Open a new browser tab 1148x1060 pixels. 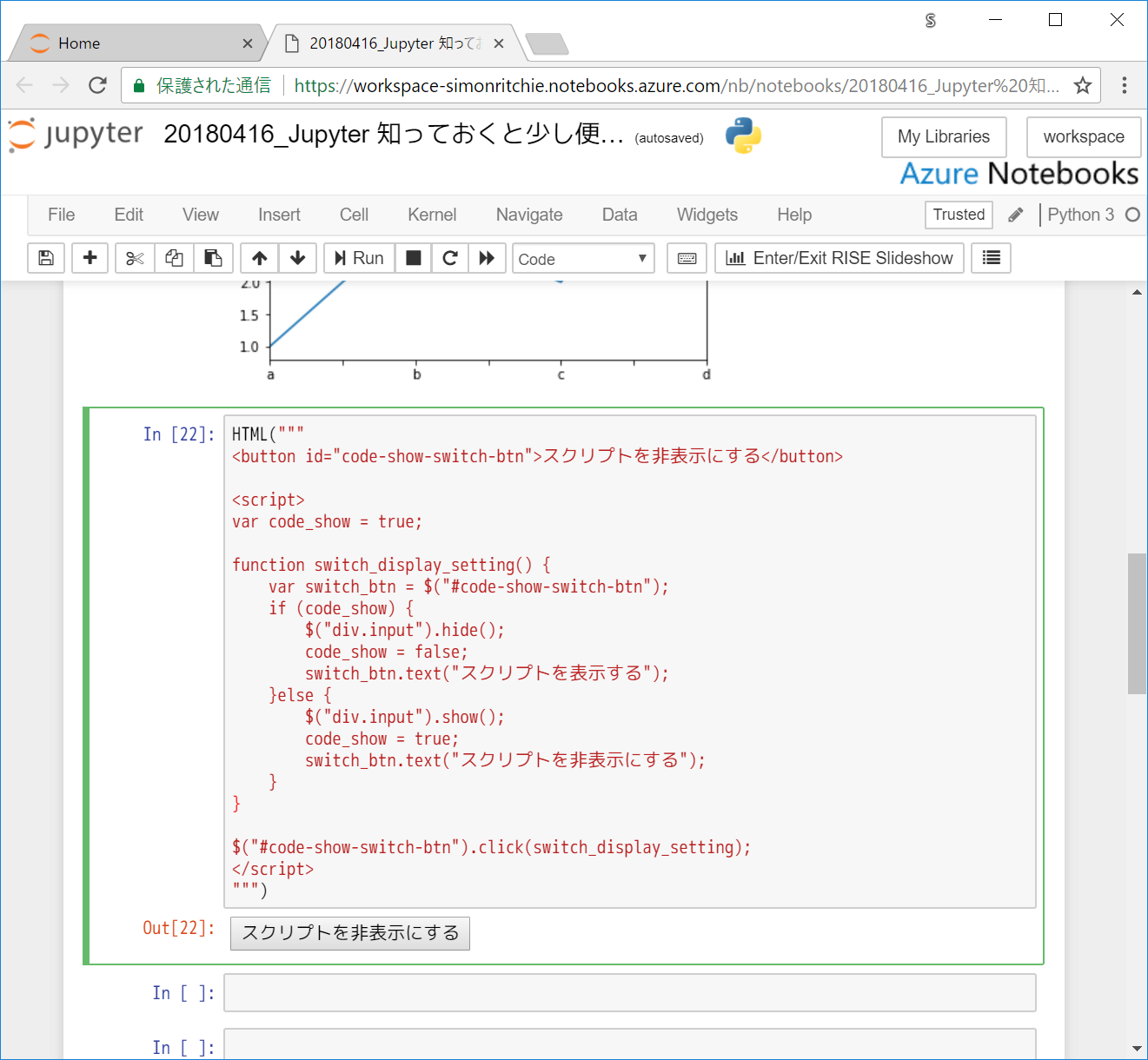pos(547,43)
